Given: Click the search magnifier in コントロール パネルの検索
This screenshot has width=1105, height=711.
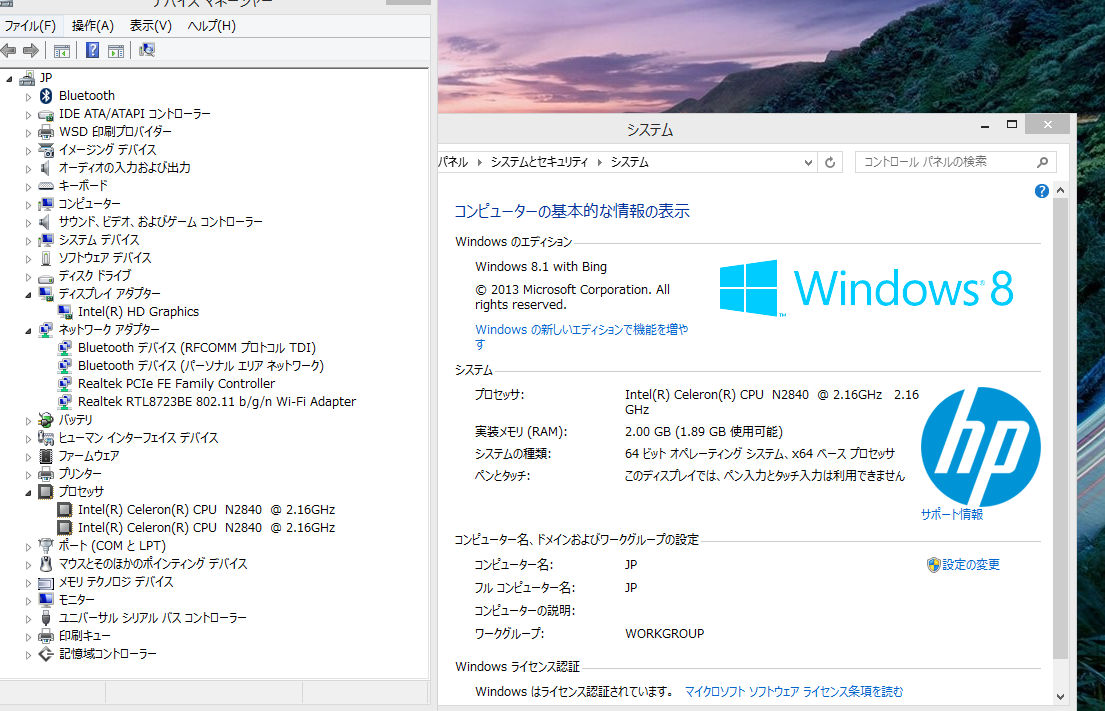Looking at the screenshot, I should pyautogui.click(x=1042, y=162).
